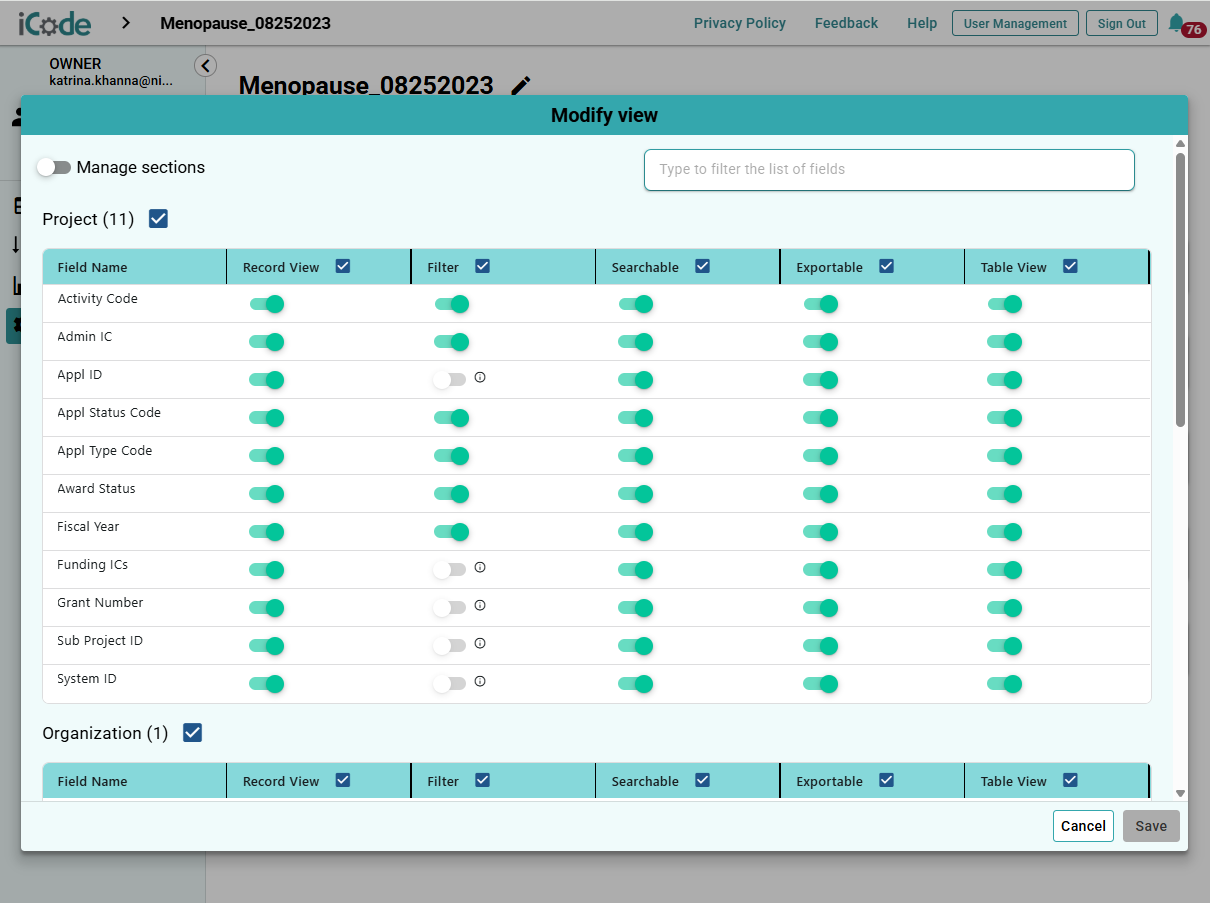Click the iCode logo
The width and height of the screenshot is (1210, 903).
point(55,23)
